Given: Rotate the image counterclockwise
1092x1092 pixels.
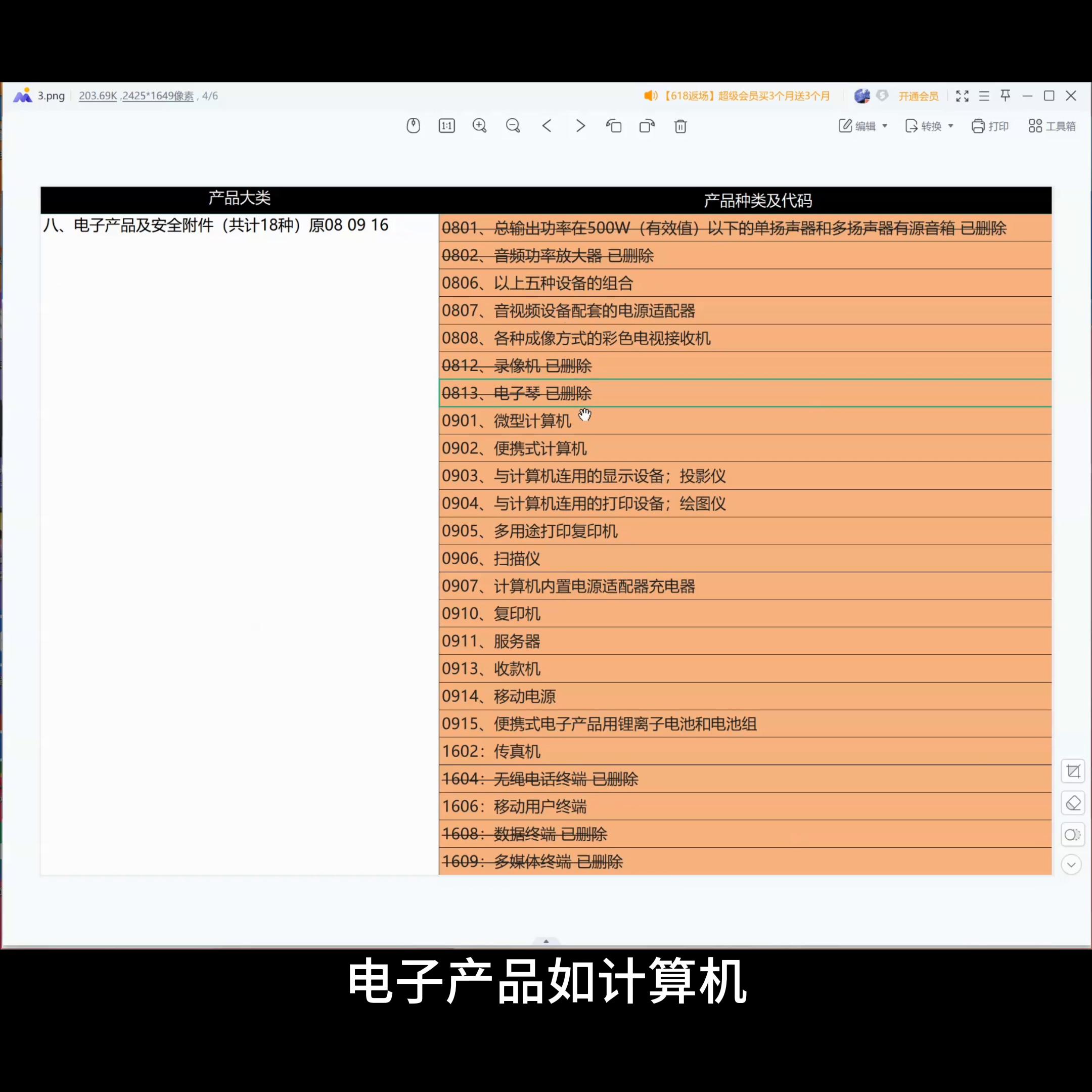Looking at the screenshot, I should (x=613, y=125).
